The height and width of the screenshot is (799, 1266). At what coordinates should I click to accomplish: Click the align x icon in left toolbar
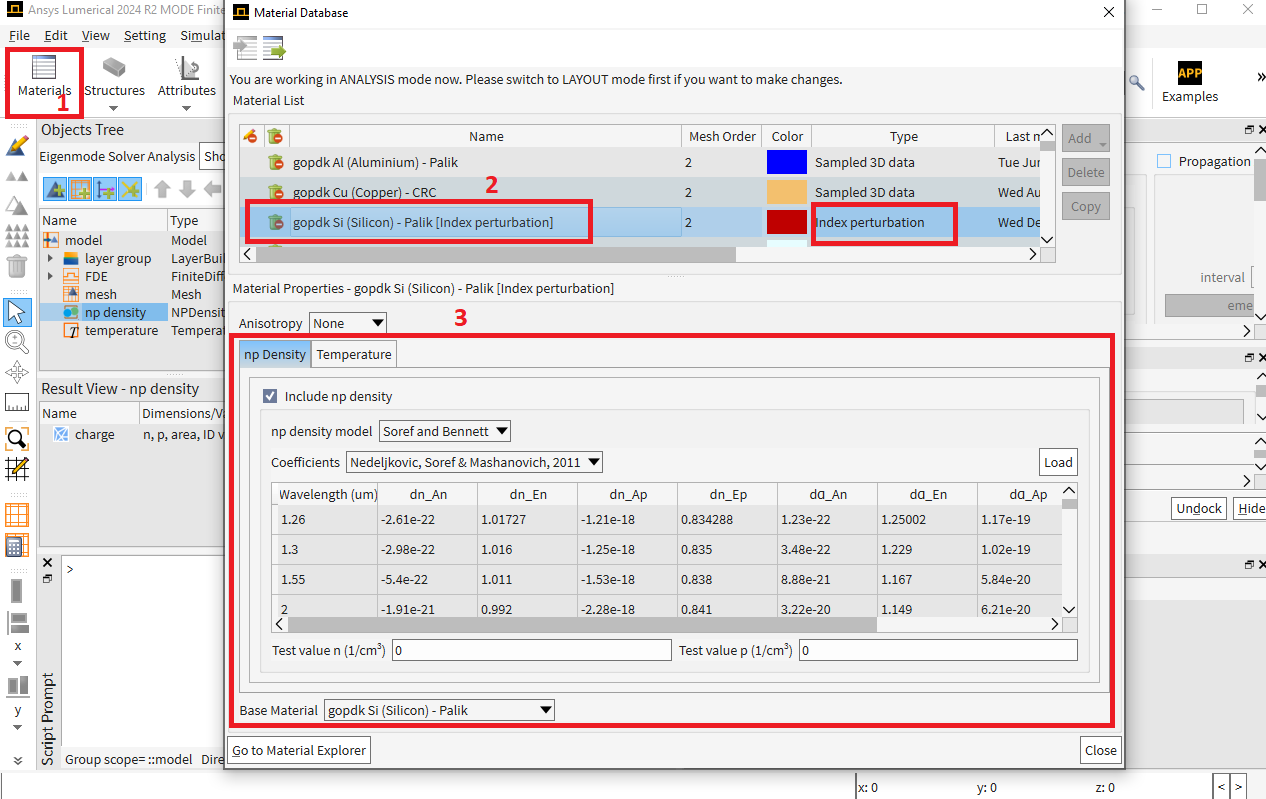tap(17, 623)
